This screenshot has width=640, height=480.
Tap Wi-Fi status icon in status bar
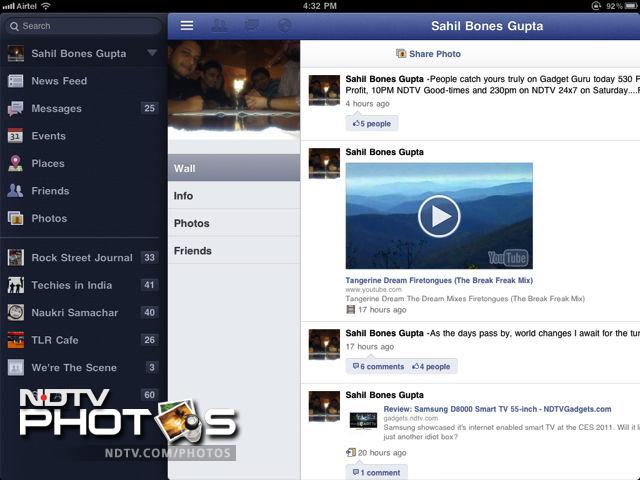pos(46,6)
